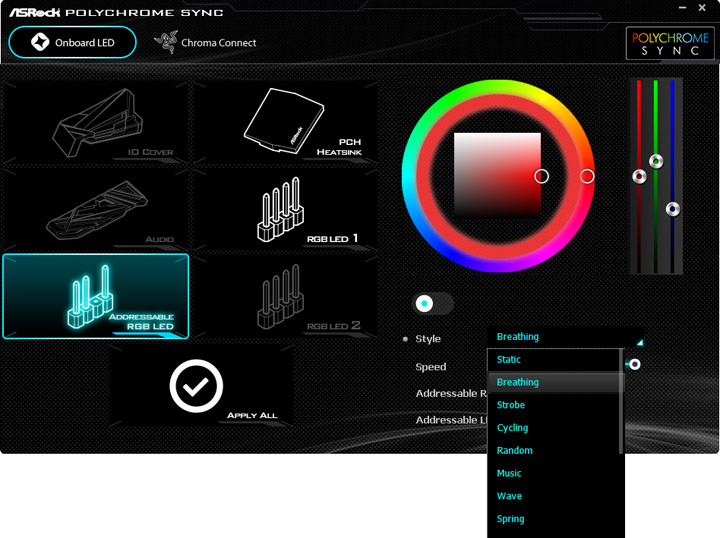Choose Cycling from the style list
This screenshot has height=538, width=720.
pos(554,428)
